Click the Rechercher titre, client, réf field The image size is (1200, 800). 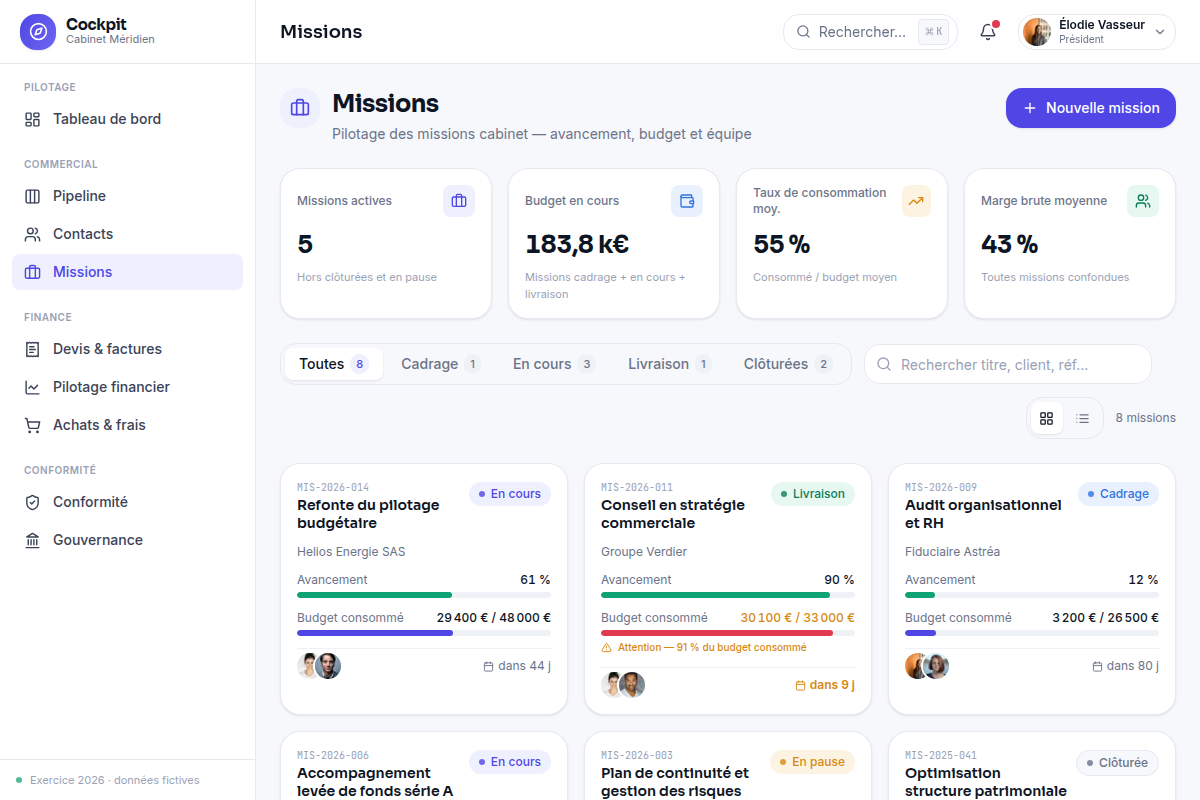tap(1008, 365)
